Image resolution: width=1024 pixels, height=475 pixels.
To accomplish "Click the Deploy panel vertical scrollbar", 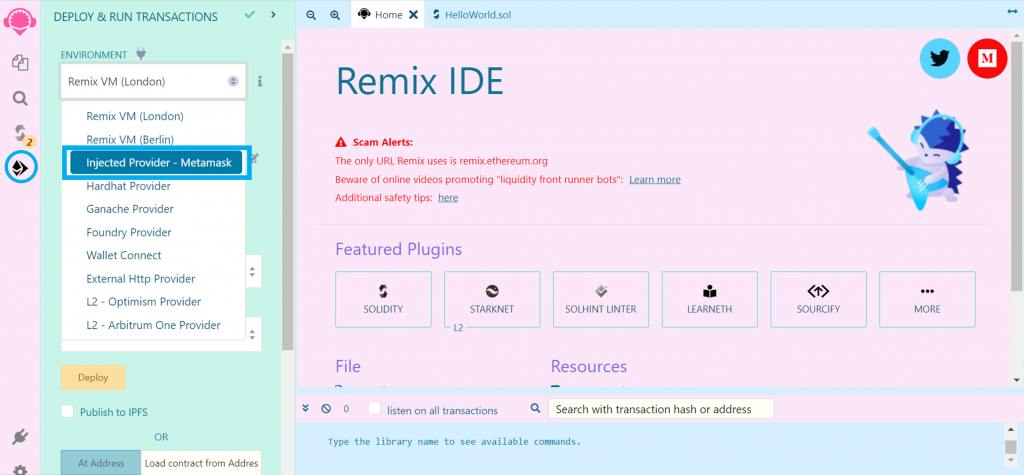I will 287,203.
